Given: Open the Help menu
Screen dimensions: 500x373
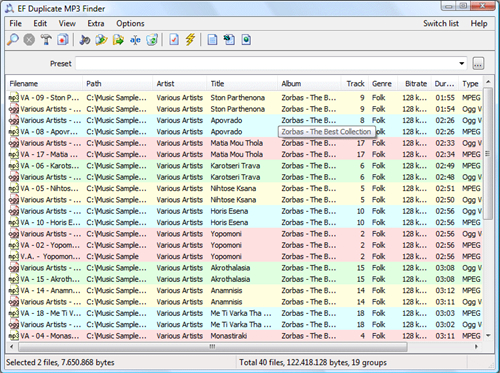Looking at the screenshot, I should pyautogui.click(x=479, y=23).
